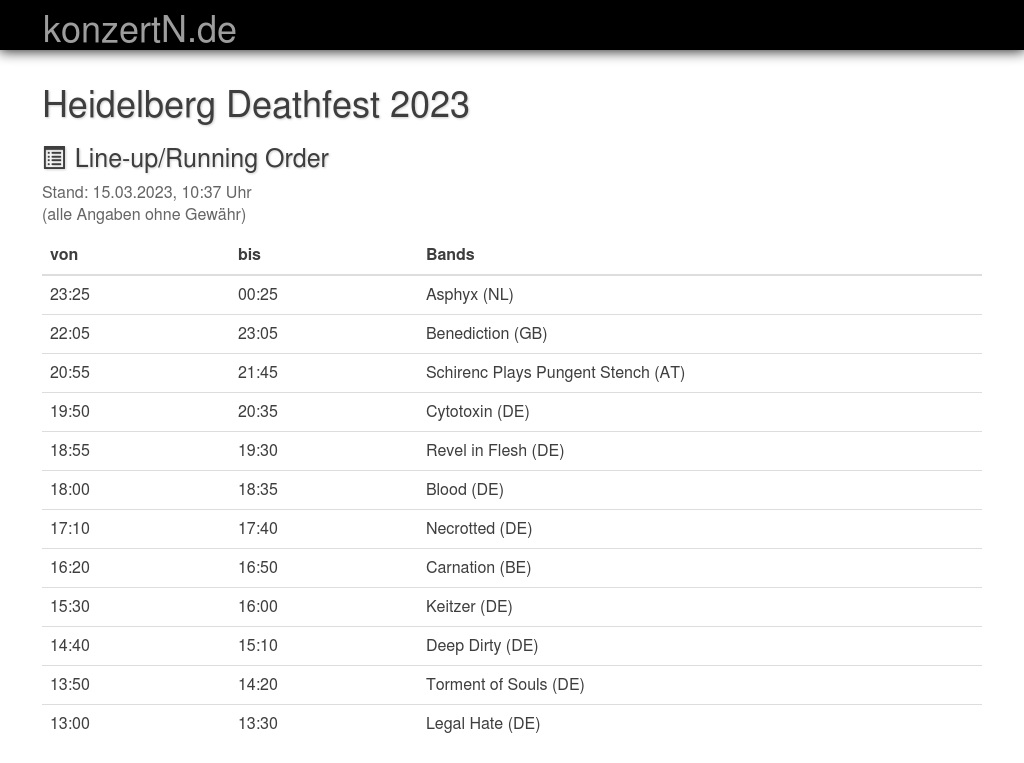Viewport: 1024px width, 763px height.
Task: Click the 'bis' column header
Action: (x=249, y=254)
